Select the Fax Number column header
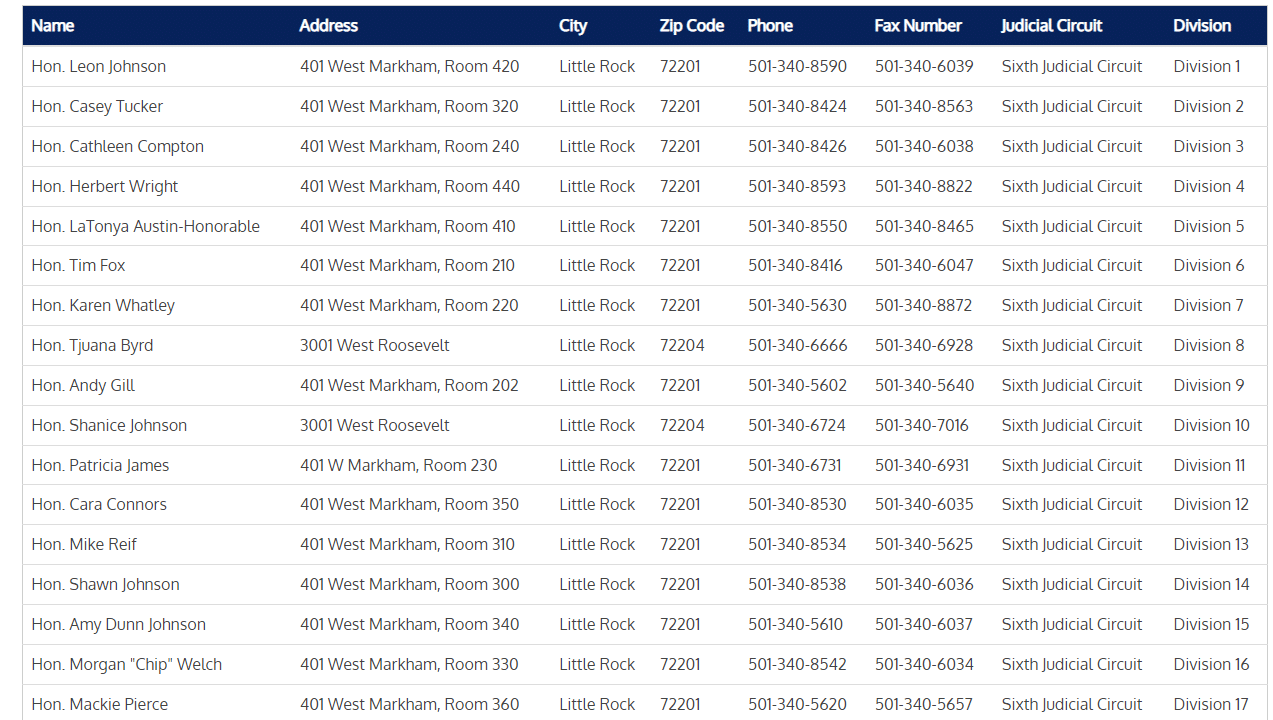The image size is (1273, 720). click(917, 26)
